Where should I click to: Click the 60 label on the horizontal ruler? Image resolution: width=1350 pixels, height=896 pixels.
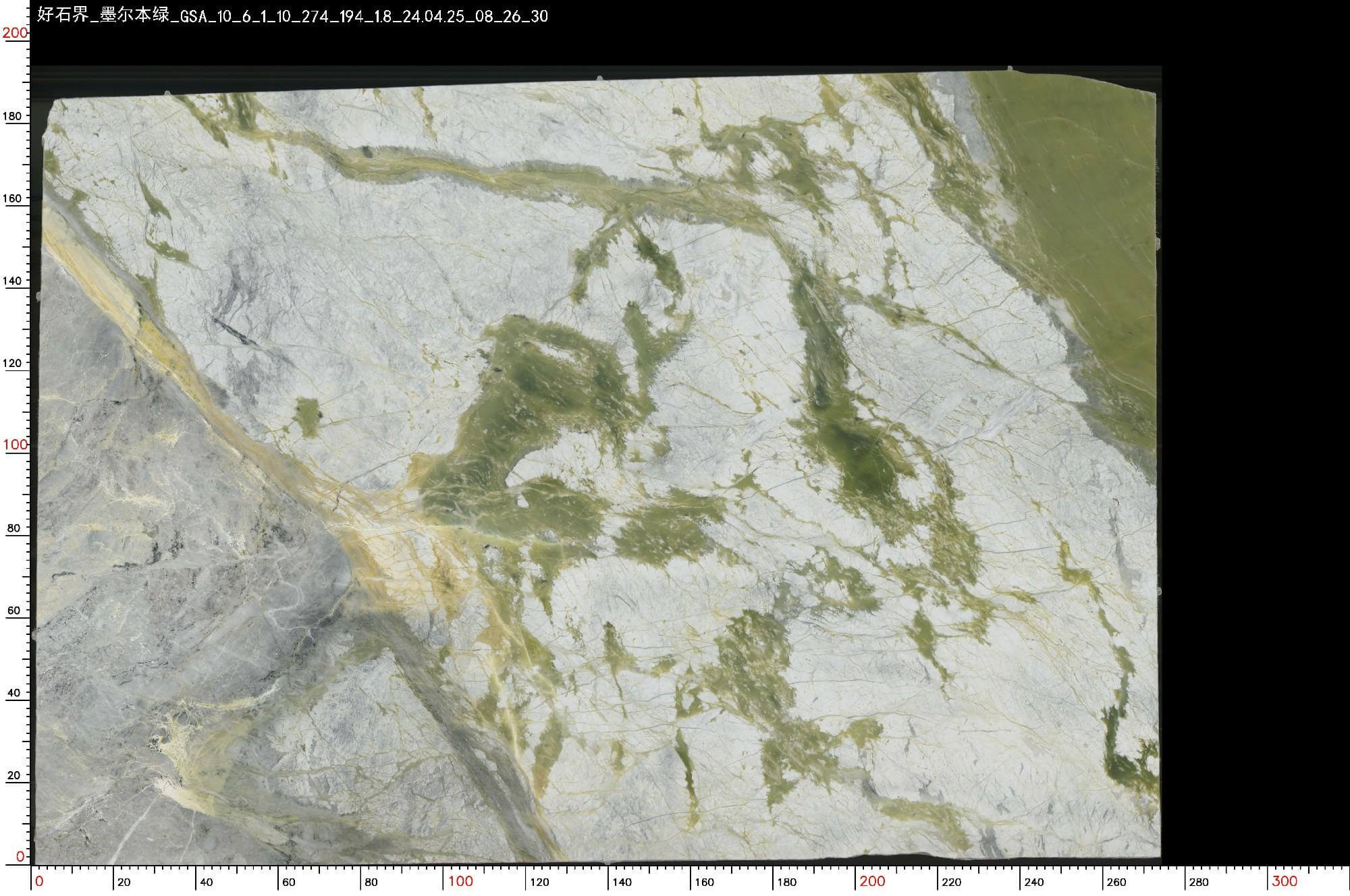(288, 882)
